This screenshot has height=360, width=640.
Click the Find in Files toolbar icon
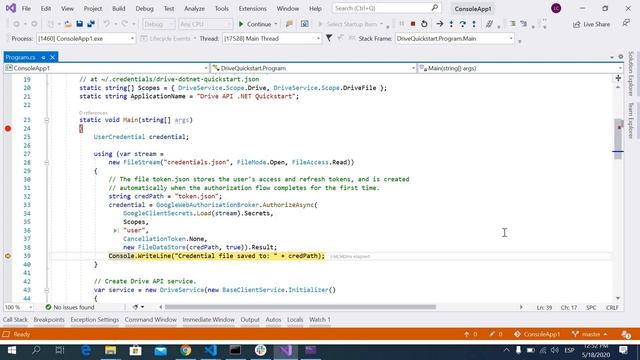pyautogui.click(x=289, y=24)
